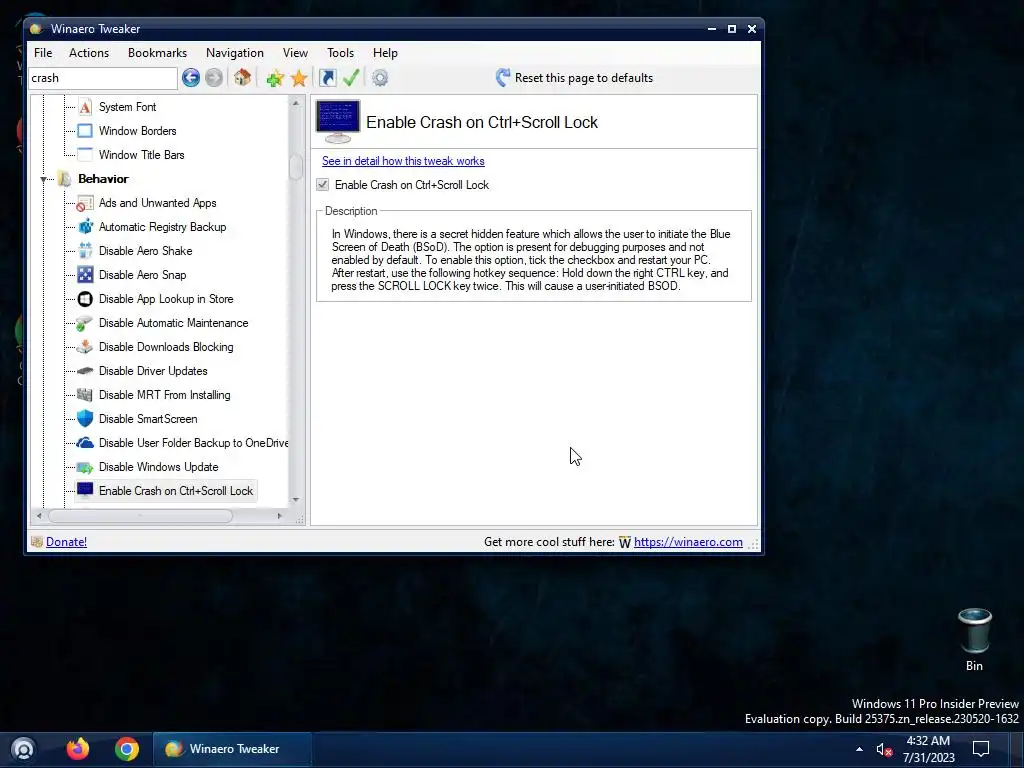1024x768 pixels.
Task: Click the System Font icon in tree
Action: pos(85,106)
